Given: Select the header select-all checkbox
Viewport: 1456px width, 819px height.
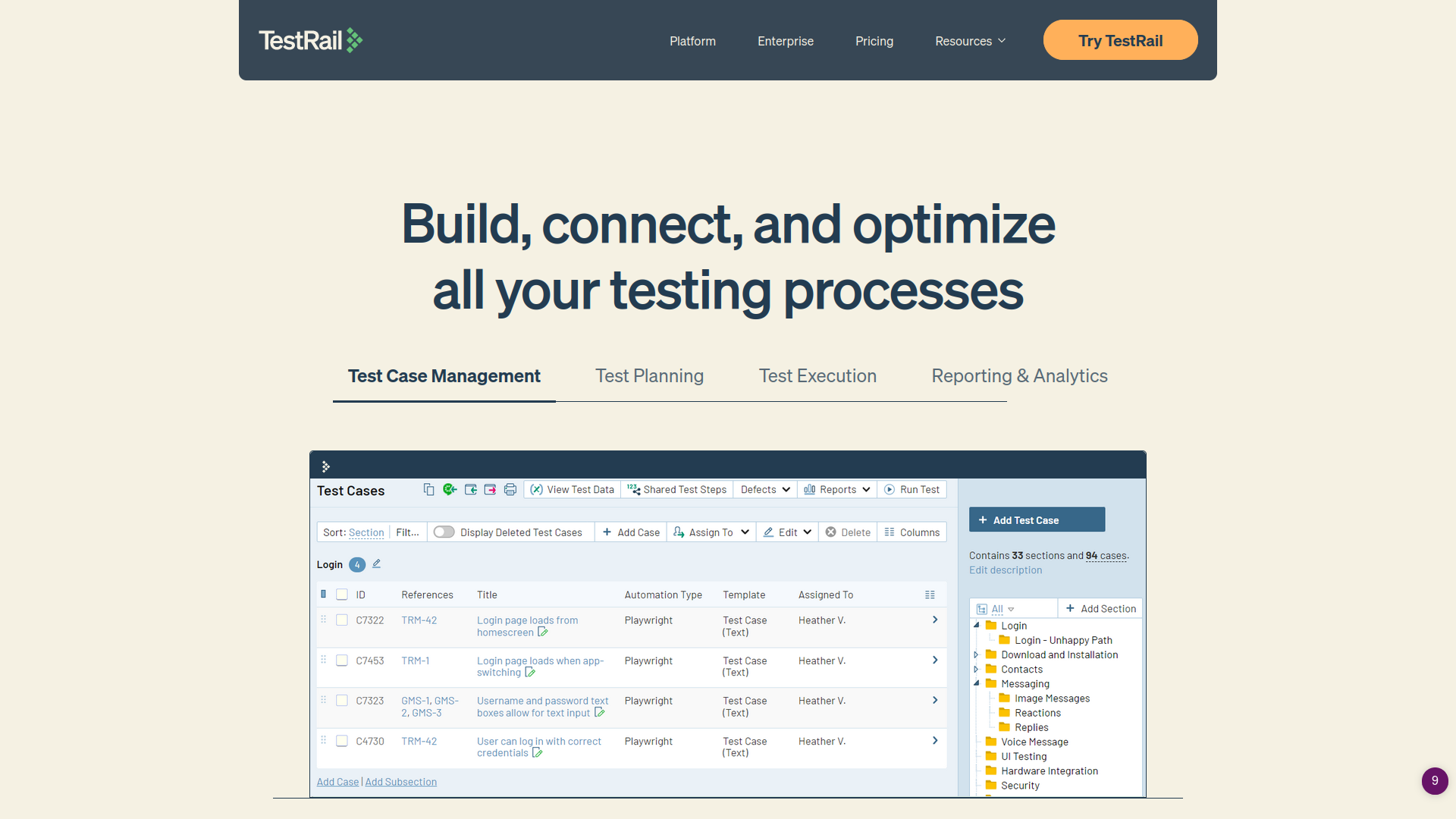Looking at the screenshot, I should pos(342,595).
